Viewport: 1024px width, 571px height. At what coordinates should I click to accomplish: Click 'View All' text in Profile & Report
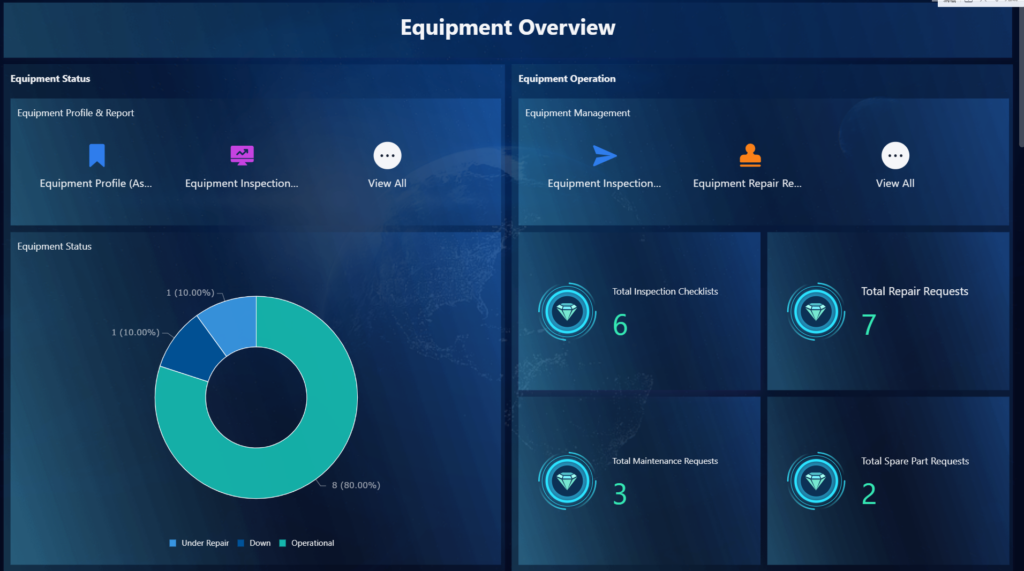point(387,184)
